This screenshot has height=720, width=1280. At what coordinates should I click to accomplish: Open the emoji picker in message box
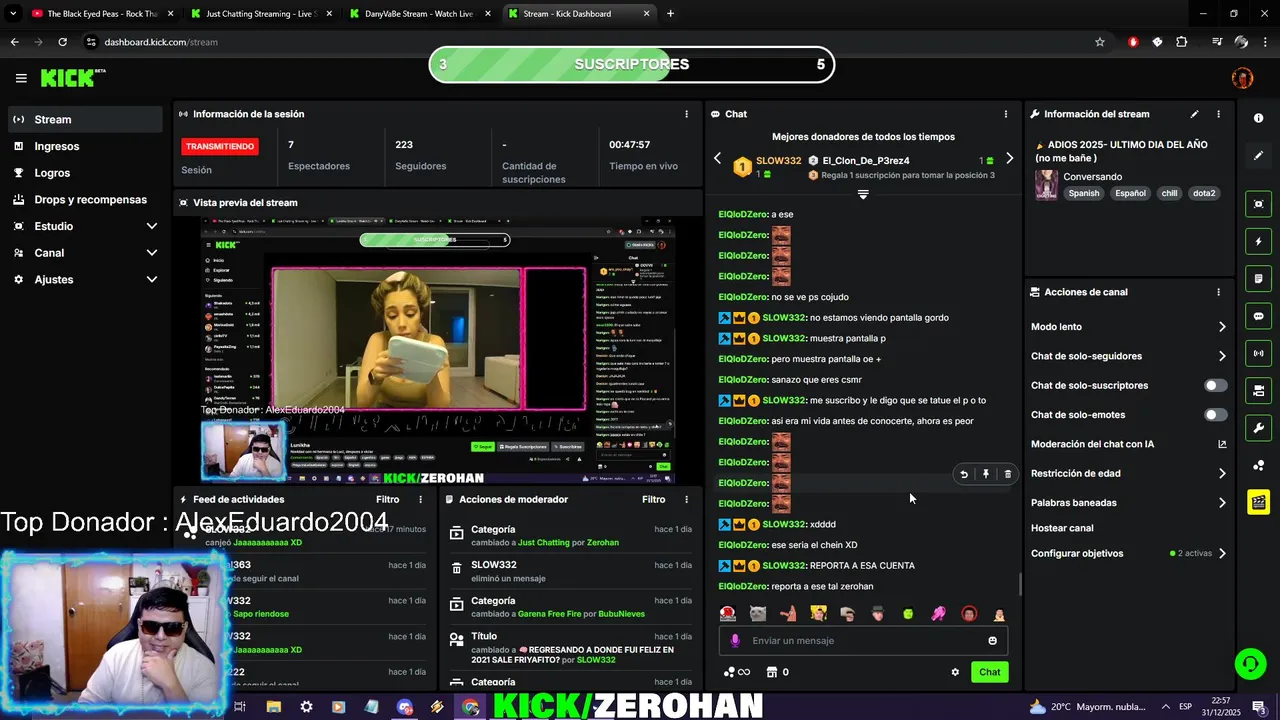(x=992, y=641)
